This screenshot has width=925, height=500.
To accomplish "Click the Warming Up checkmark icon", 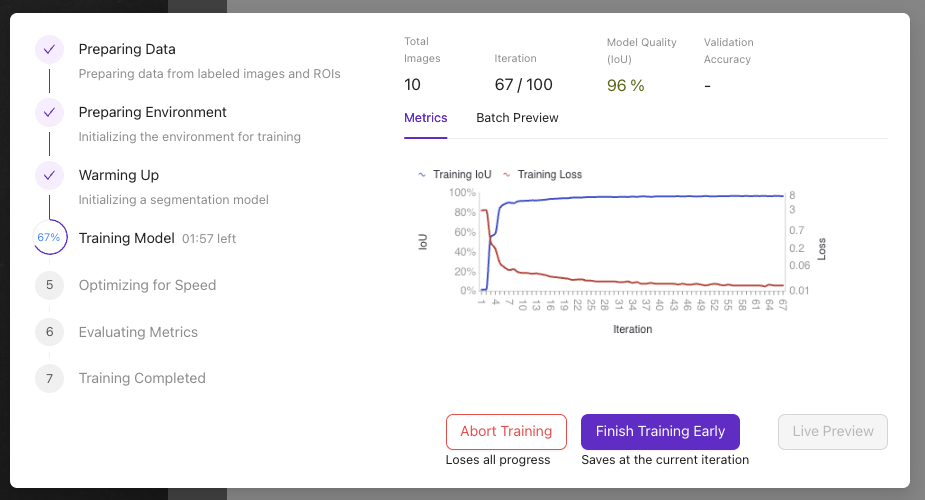I will coord(49,176).
